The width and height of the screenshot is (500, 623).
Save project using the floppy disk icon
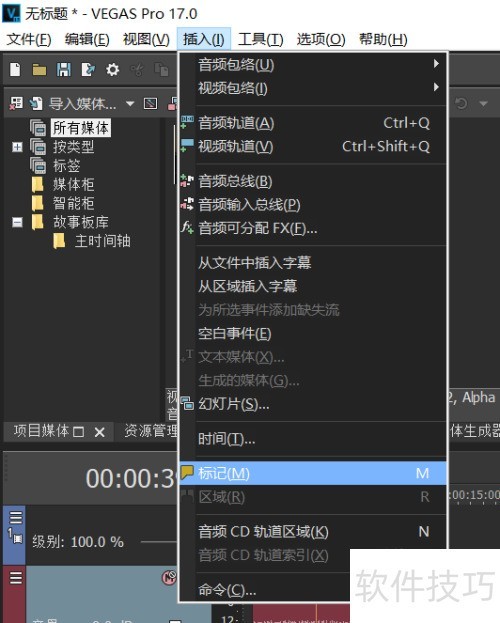(x=64, y=70)
